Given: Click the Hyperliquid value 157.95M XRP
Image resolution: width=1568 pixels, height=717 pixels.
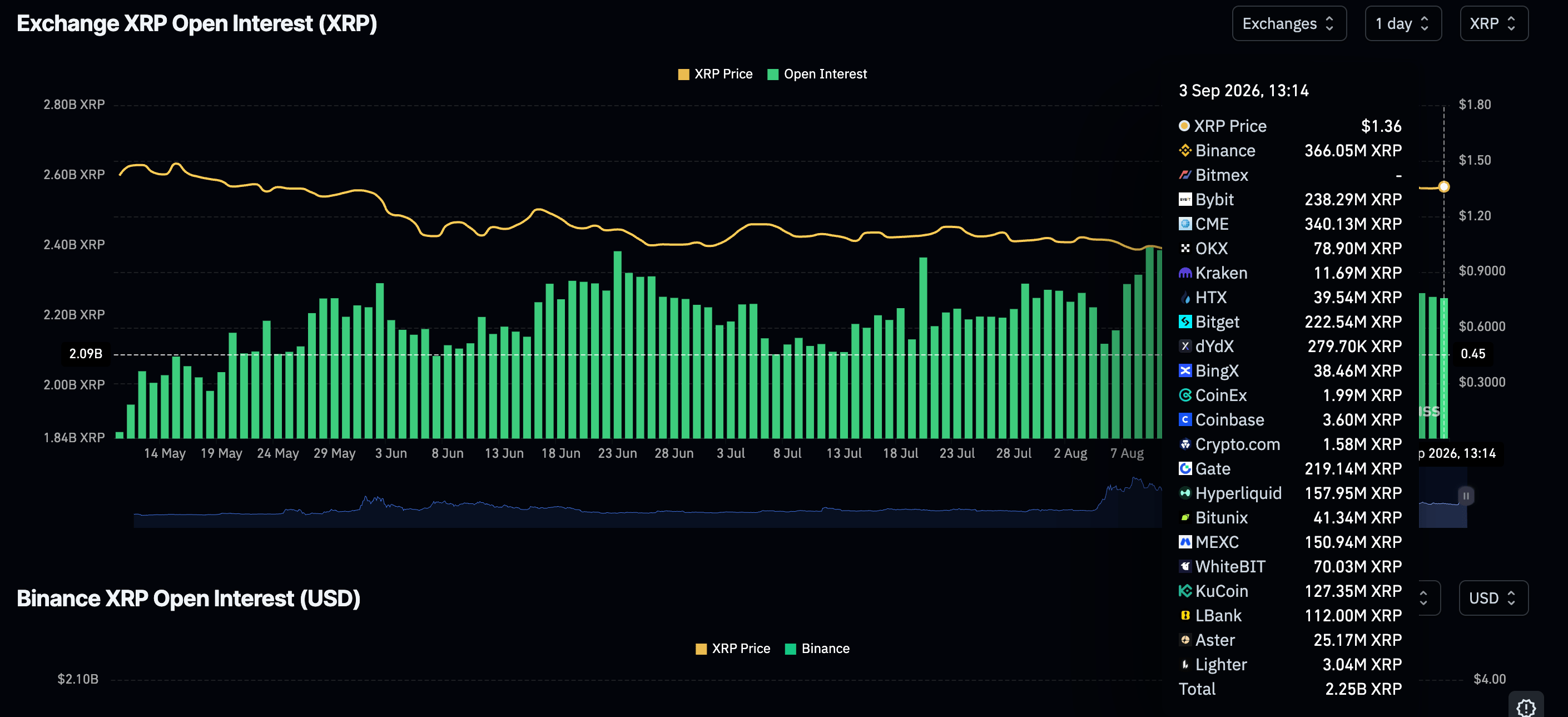Looking at the screenshot, I should pos(1353,493).
